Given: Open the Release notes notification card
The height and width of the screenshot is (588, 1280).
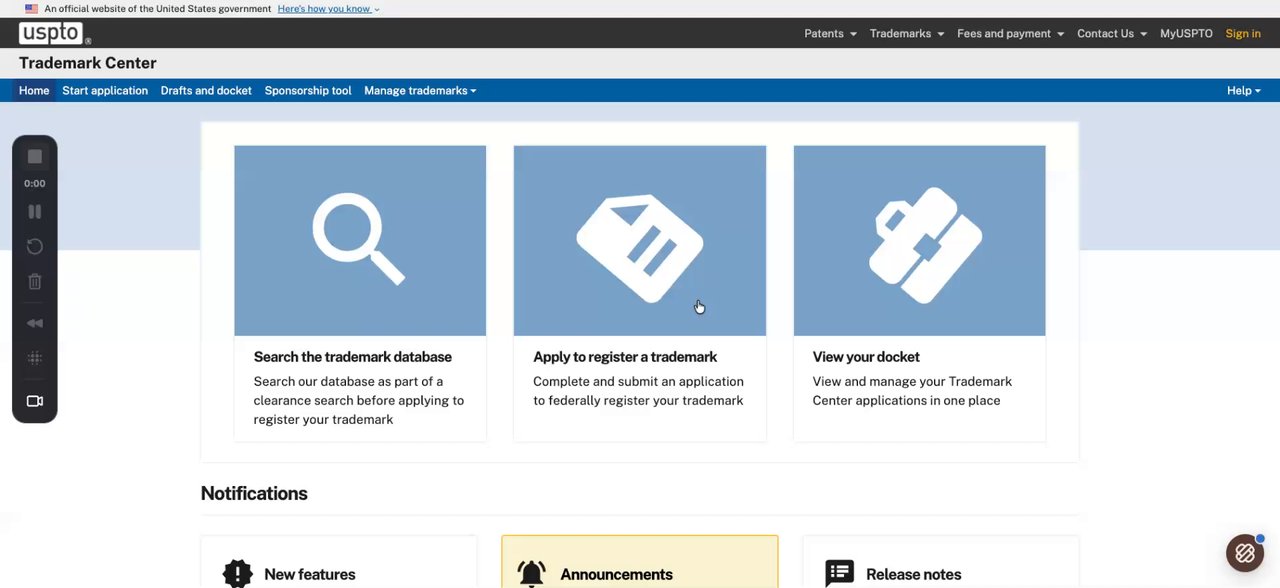Looking at the screenshot, I should point(941,562).
